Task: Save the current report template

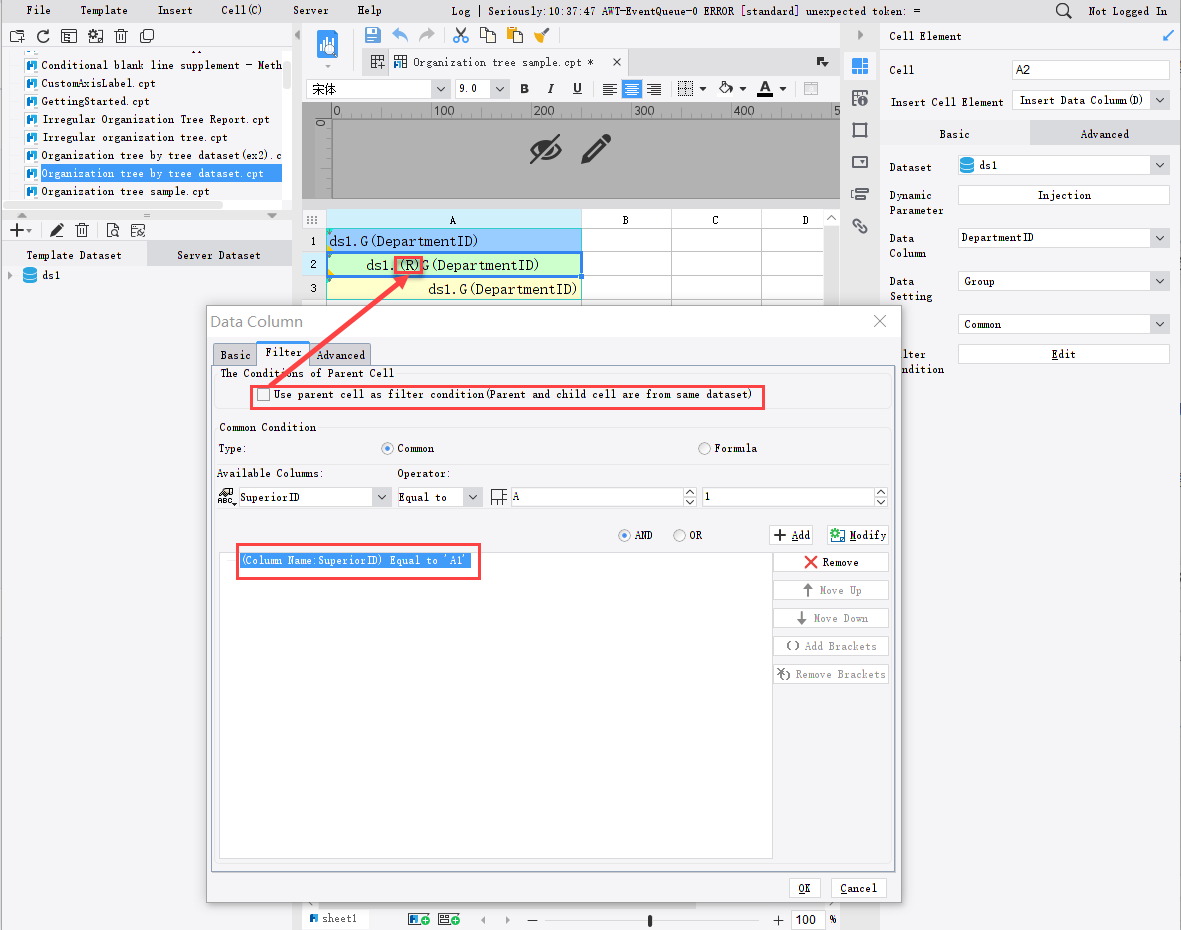Action: [372, 35]
